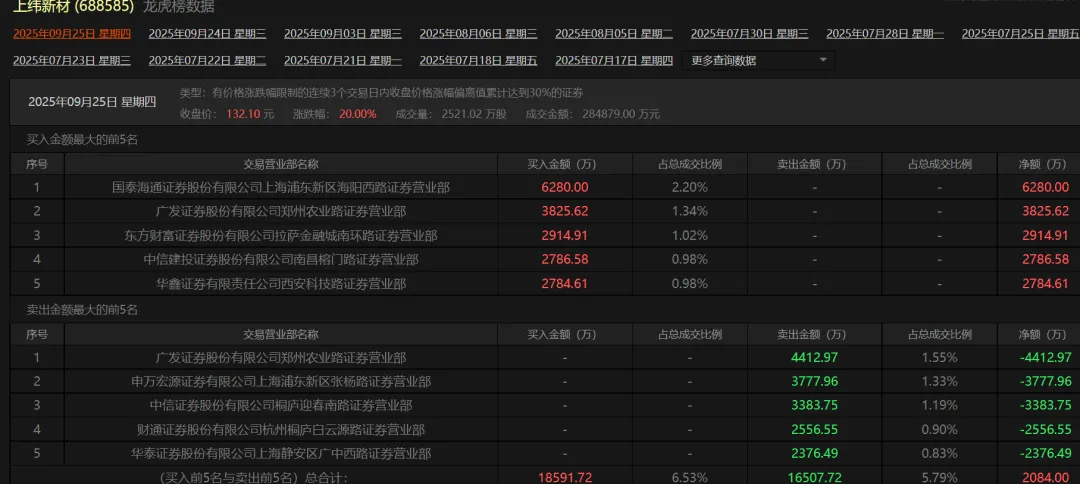Click the 申万宏源证券 张杨路 seller row

pyautogui.click(x=545, y=381)
